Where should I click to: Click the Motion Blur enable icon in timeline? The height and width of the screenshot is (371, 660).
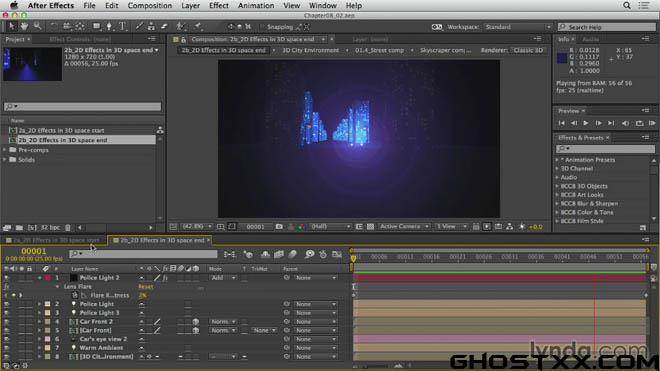point(293,254)
